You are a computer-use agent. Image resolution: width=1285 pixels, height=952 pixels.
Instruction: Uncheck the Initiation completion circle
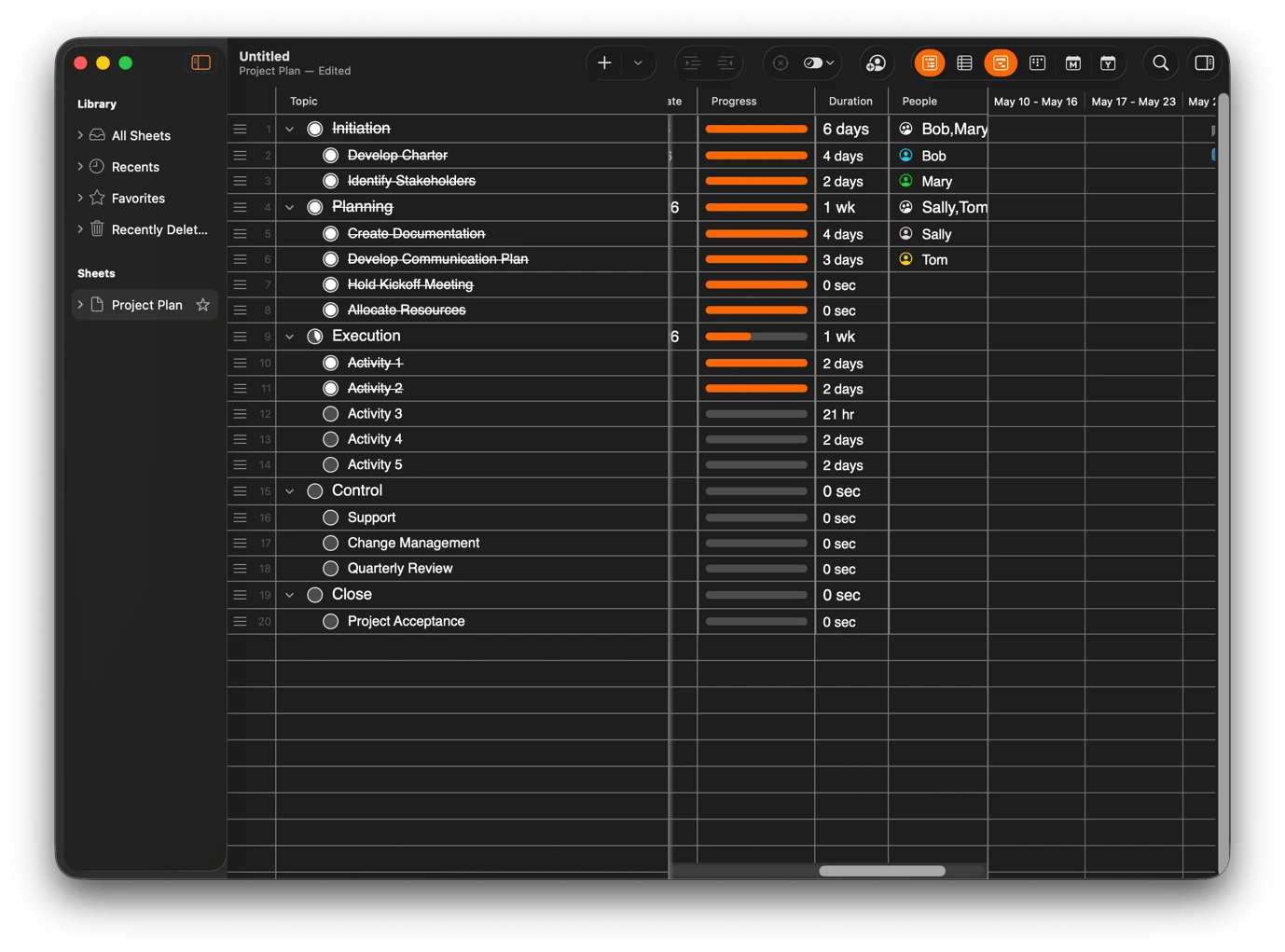315,129
